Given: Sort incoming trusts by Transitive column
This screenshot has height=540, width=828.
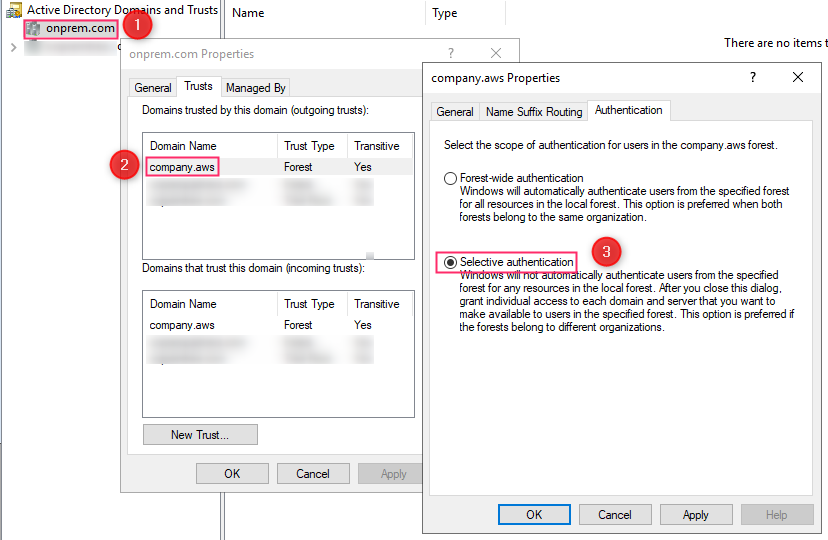Looking at the screenshot, I should click(380, 304).
